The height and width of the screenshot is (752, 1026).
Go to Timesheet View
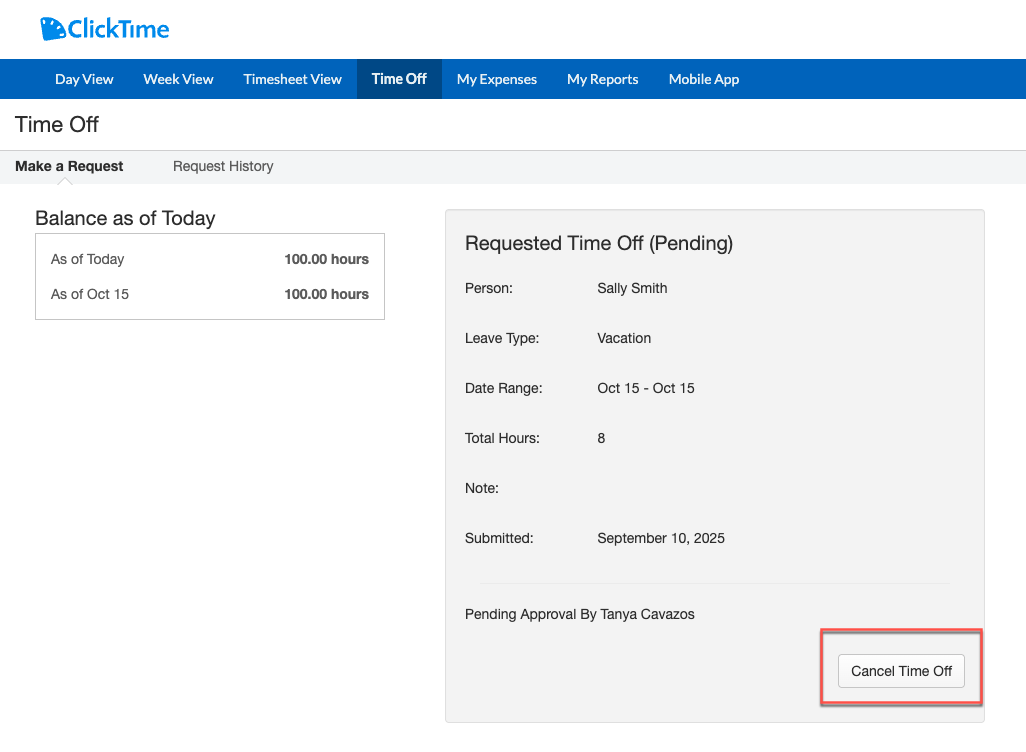click(292, 79)
